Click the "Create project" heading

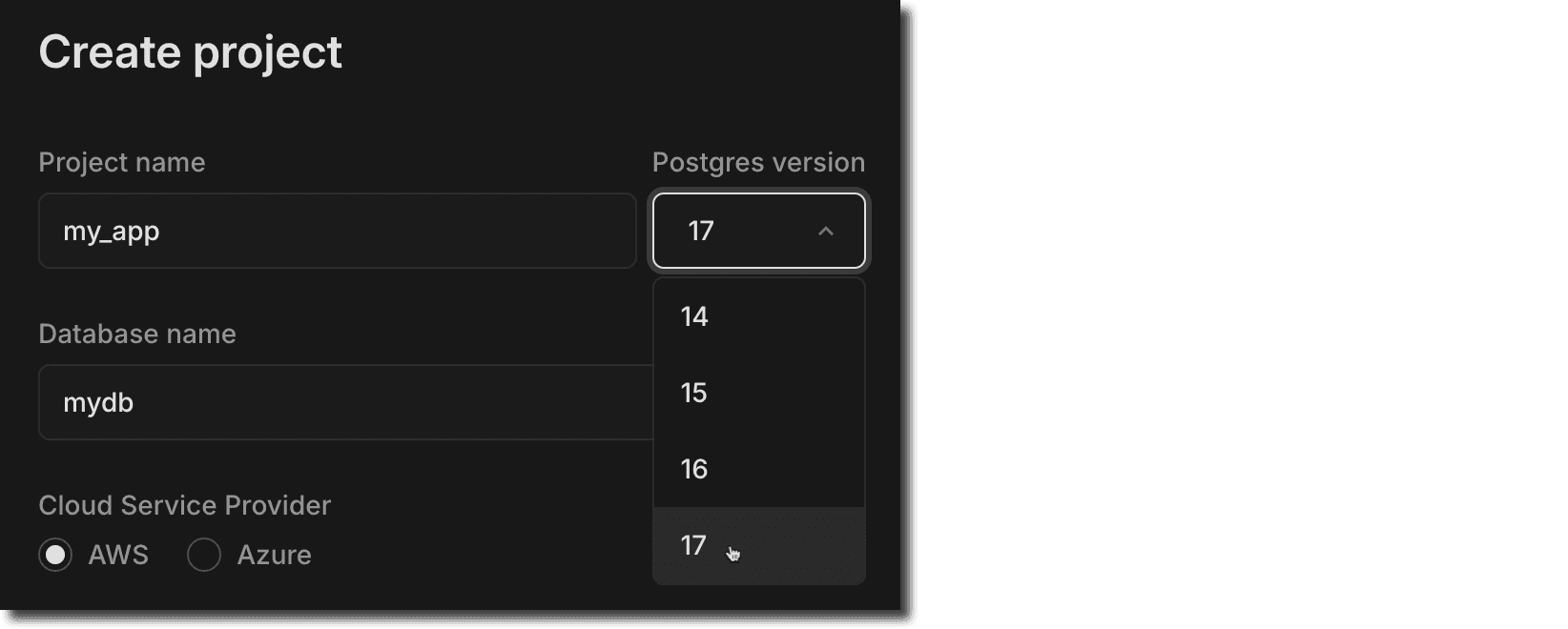pos(191,51)
